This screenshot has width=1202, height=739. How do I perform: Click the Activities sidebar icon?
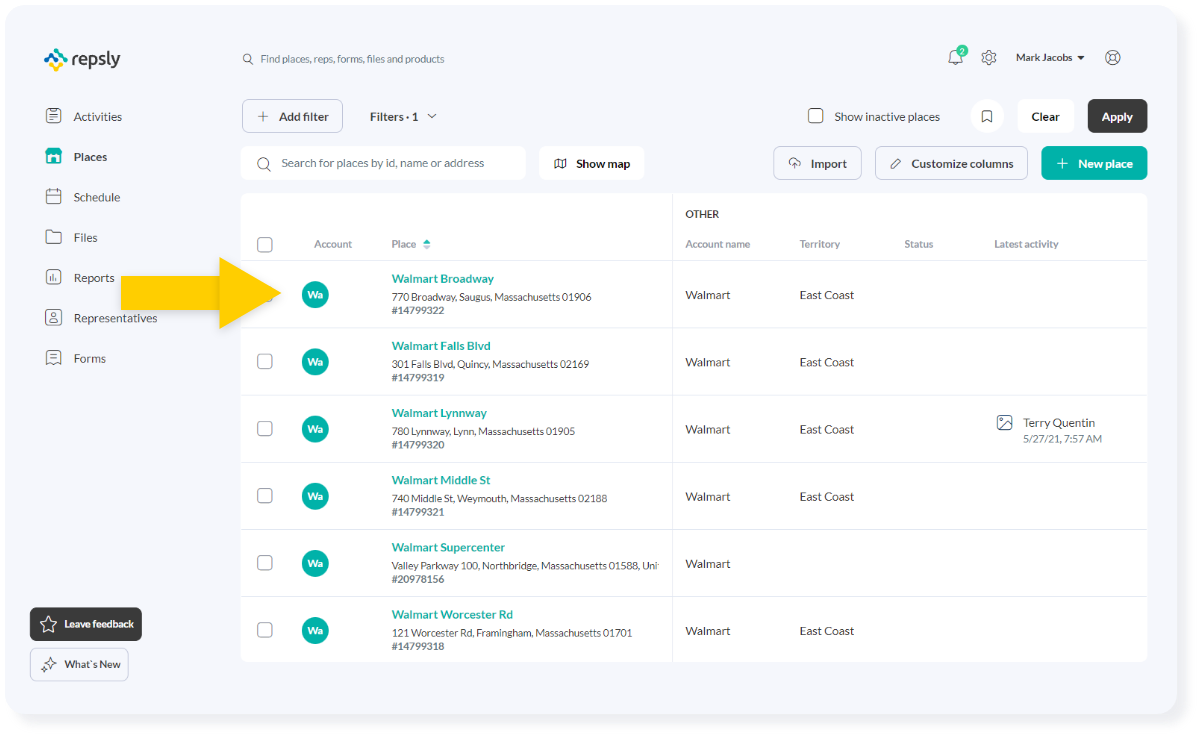pyautogui.click(x=54, y=116)
